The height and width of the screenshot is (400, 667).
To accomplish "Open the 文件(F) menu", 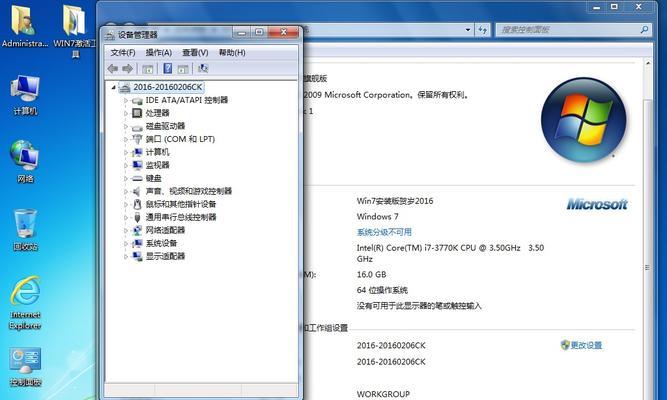I will (x=123, y=52).
